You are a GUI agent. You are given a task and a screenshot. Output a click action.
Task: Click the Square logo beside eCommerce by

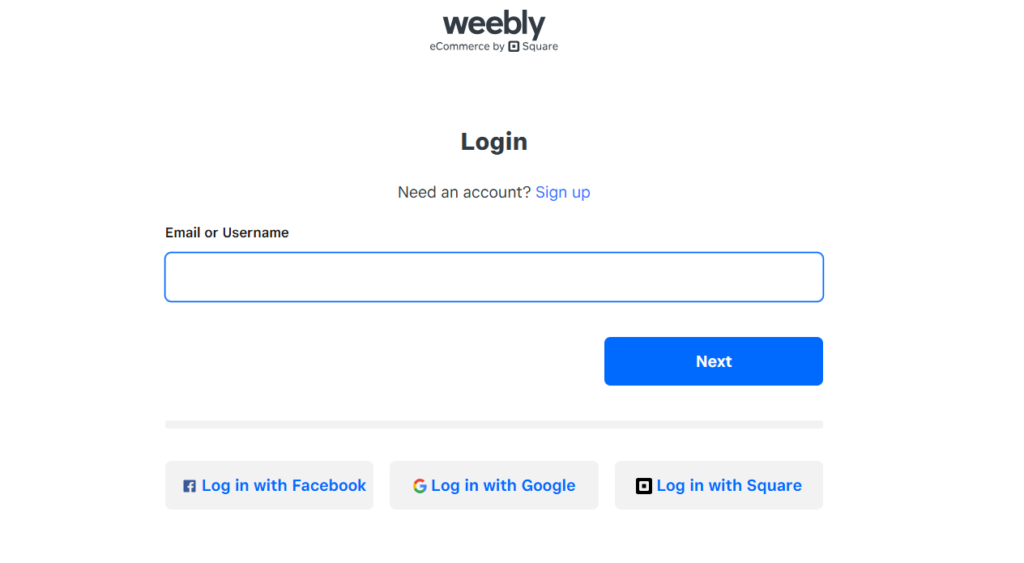514,46
